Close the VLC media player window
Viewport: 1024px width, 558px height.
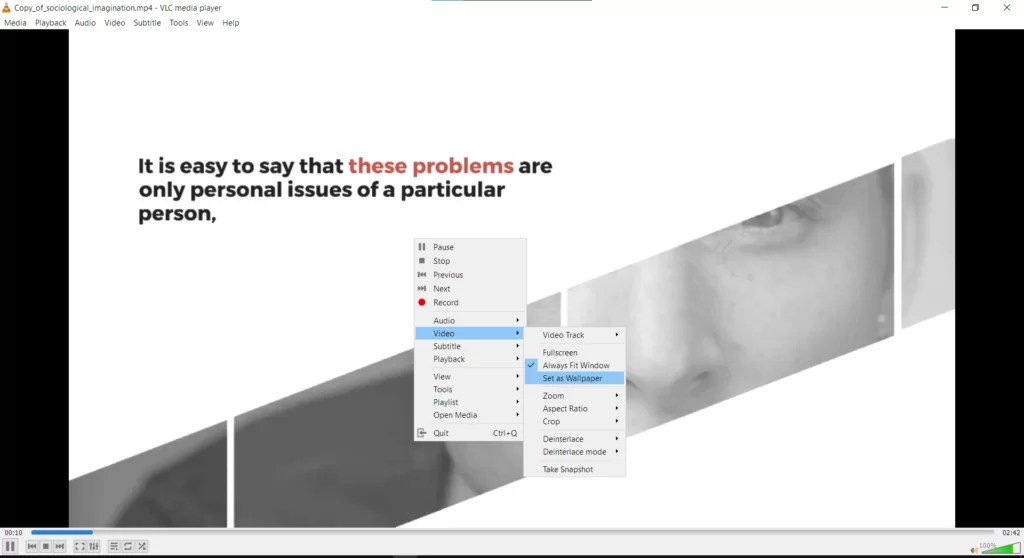tap(1006, 8)
